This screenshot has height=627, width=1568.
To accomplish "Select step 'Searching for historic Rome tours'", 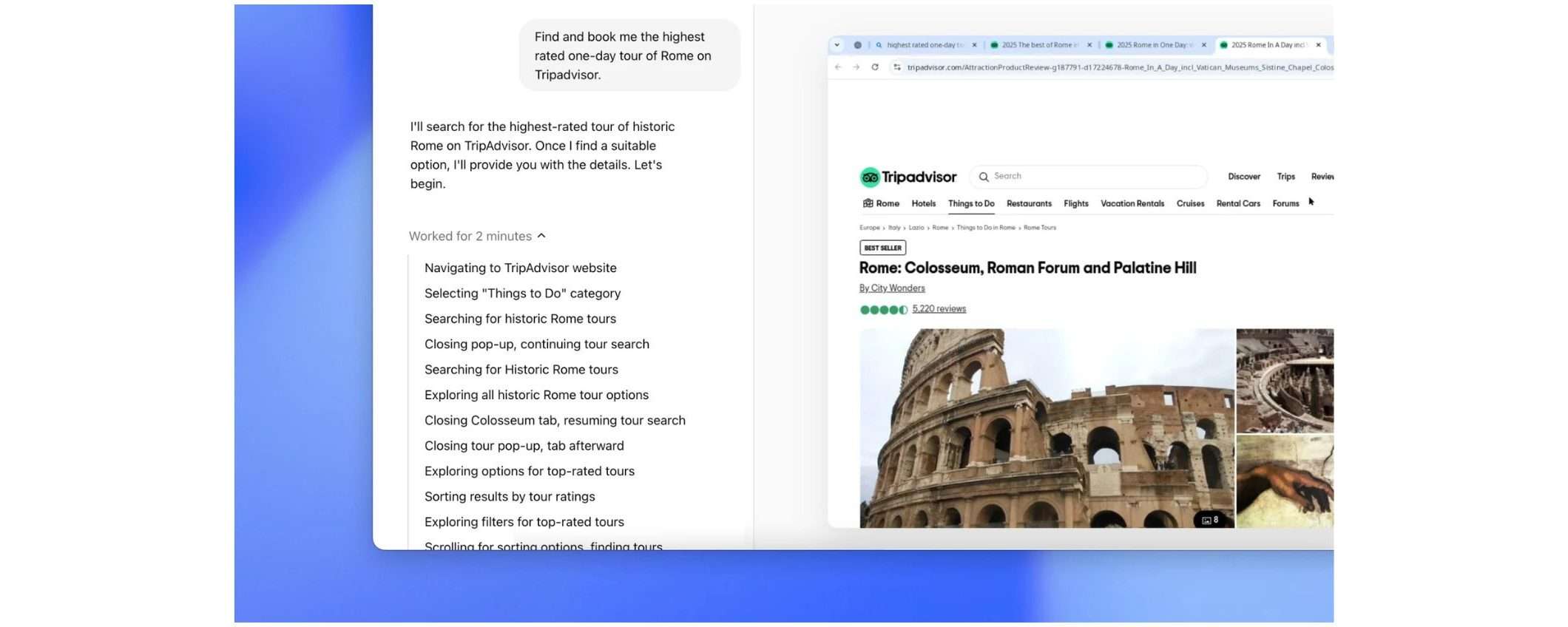I will (520, 319).
